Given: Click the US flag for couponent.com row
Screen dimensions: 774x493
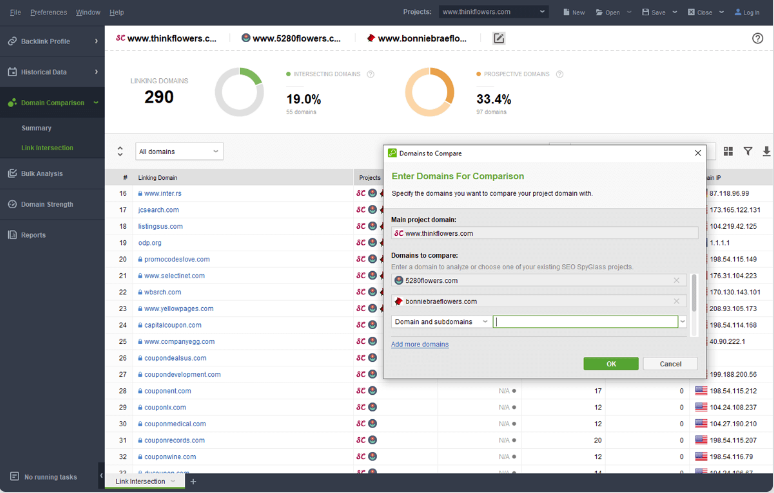Looking at the screenshot, I should (701, 391).
